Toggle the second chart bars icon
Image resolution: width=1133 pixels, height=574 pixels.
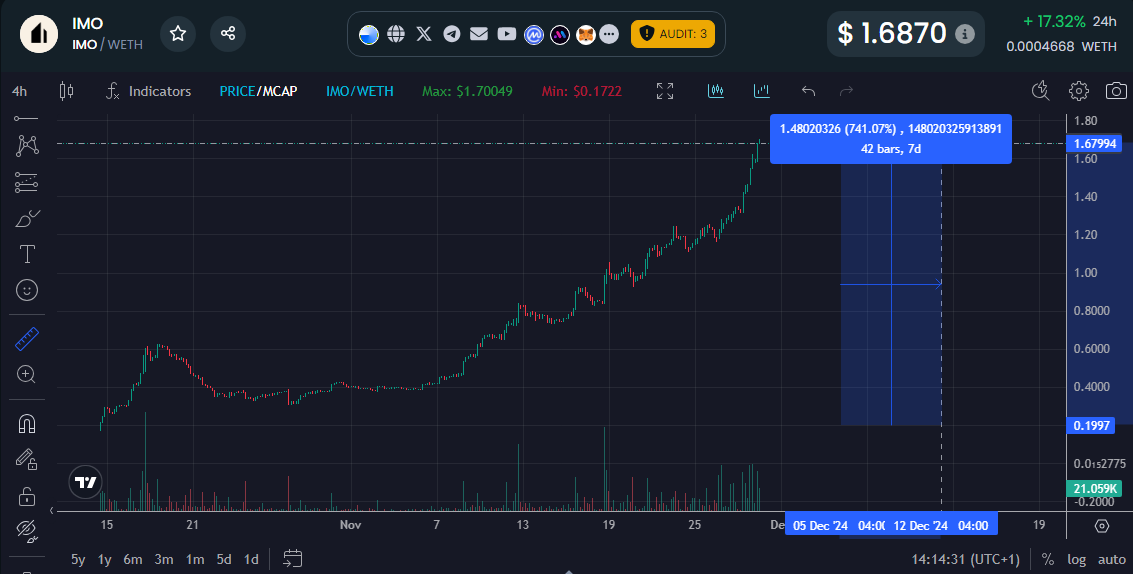762,91
